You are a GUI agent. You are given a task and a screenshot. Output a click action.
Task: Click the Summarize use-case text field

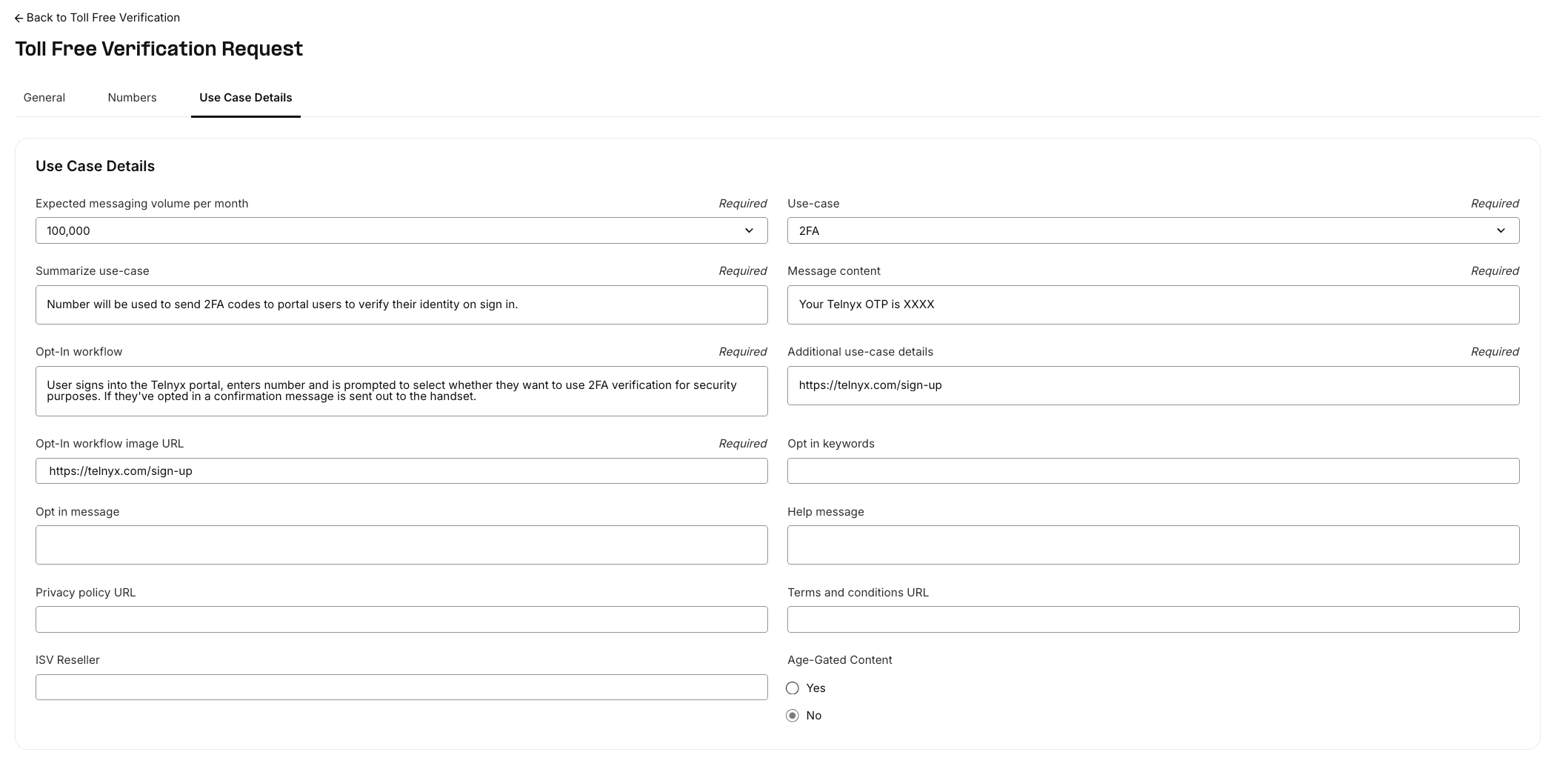pos(401,305)
